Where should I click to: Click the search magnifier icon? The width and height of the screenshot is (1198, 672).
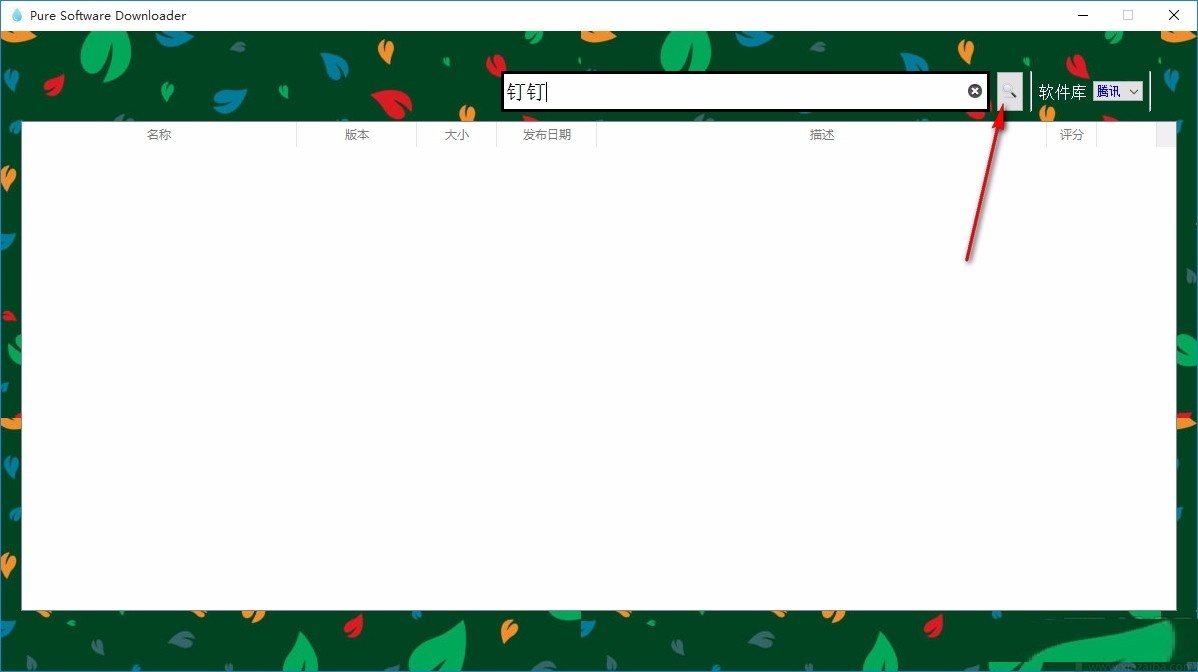click(1008, 91)
